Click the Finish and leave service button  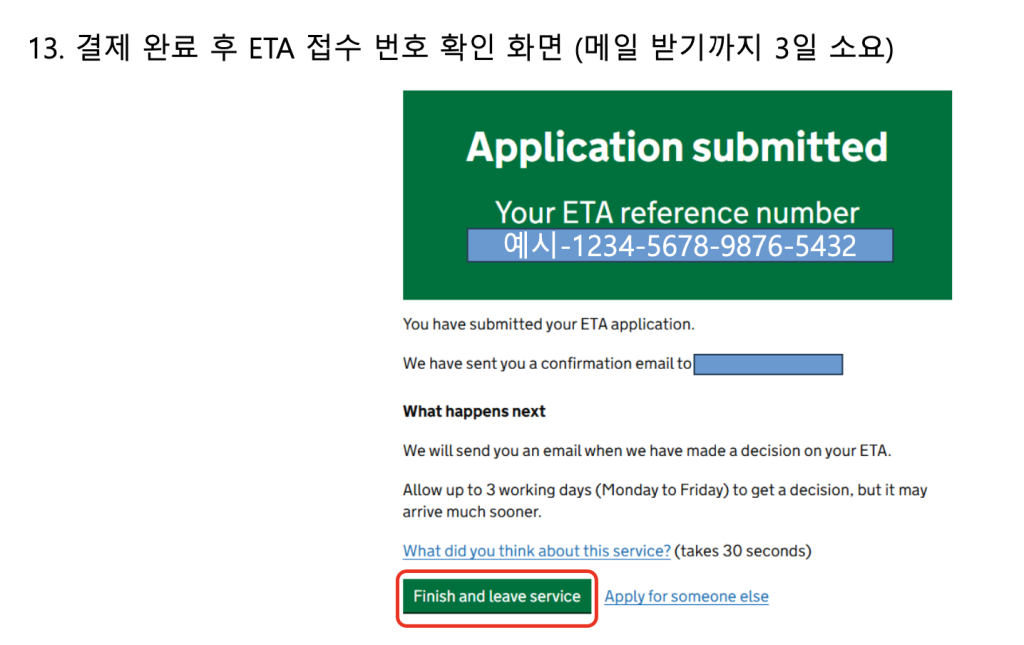[497, 597]
